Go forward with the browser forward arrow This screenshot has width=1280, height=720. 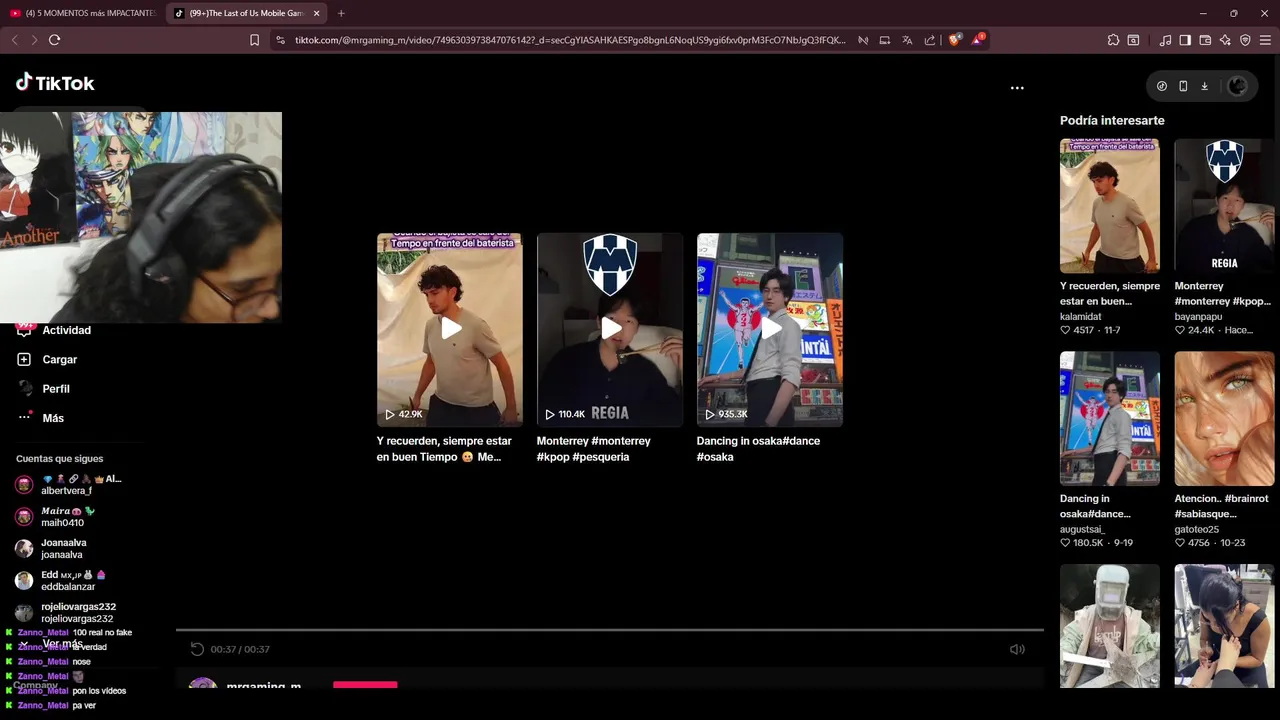[x=34, y=40]
